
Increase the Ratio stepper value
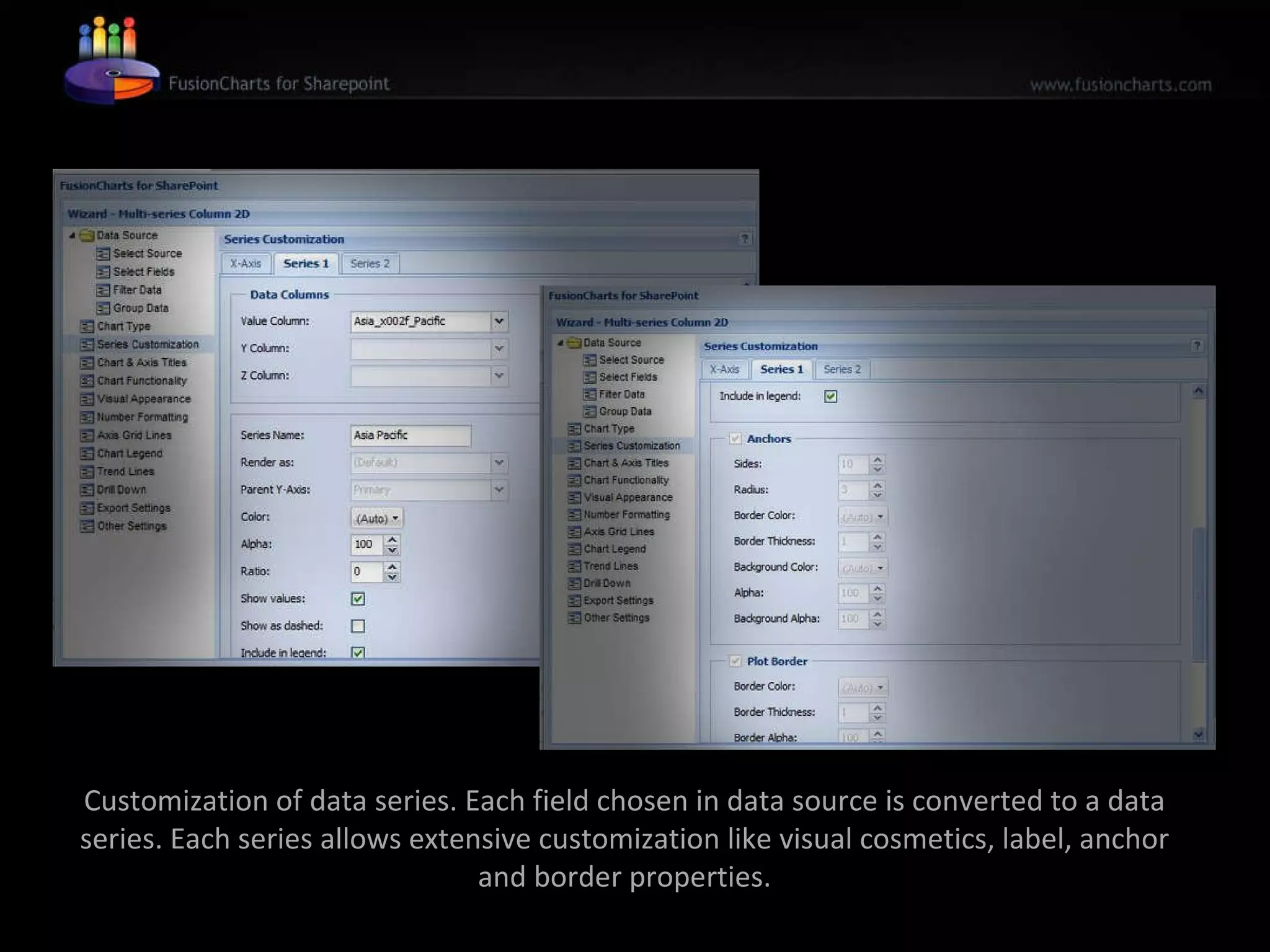coord(392,567)
